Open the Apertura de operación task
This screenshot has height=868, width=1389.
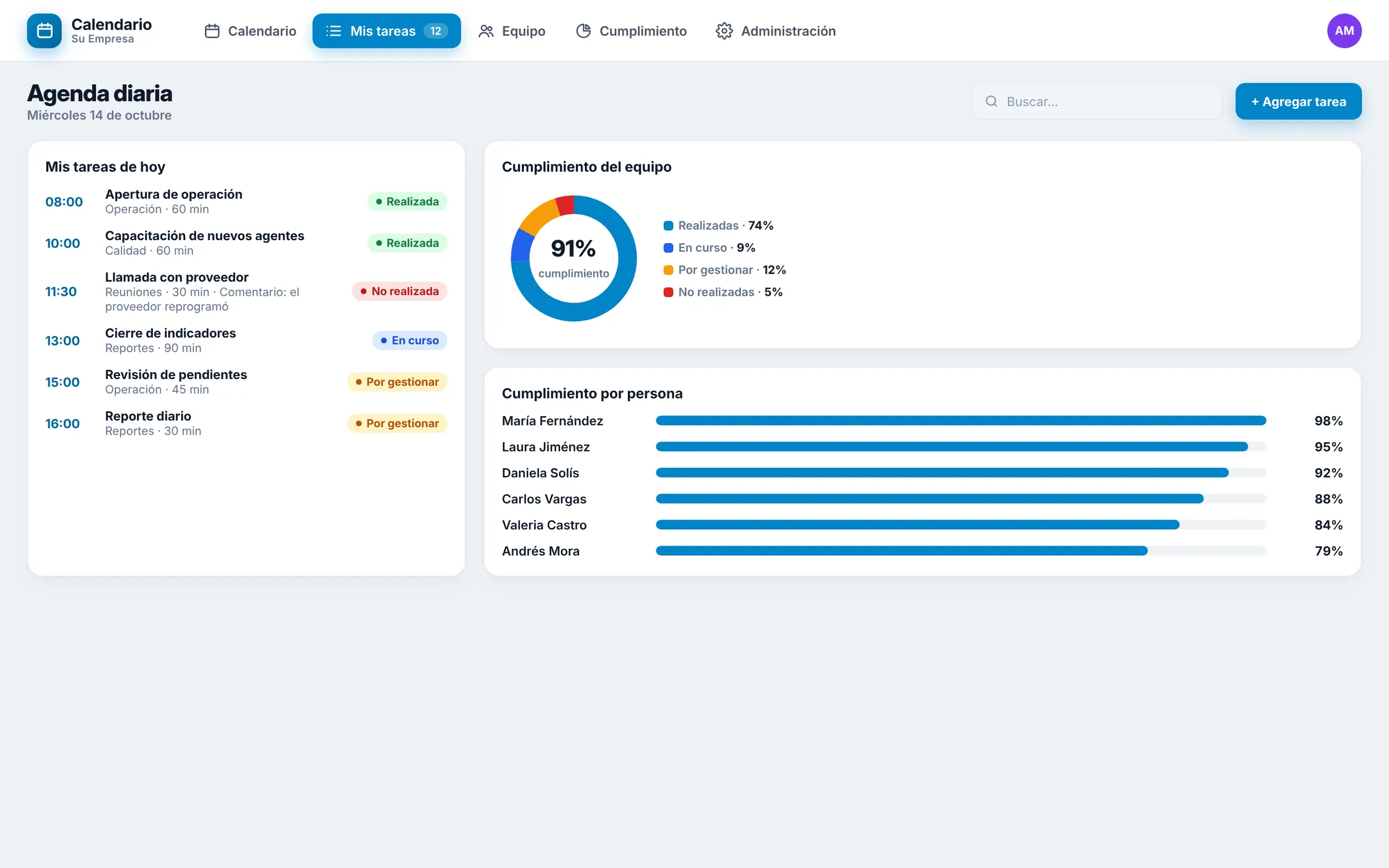pos(246,201)
